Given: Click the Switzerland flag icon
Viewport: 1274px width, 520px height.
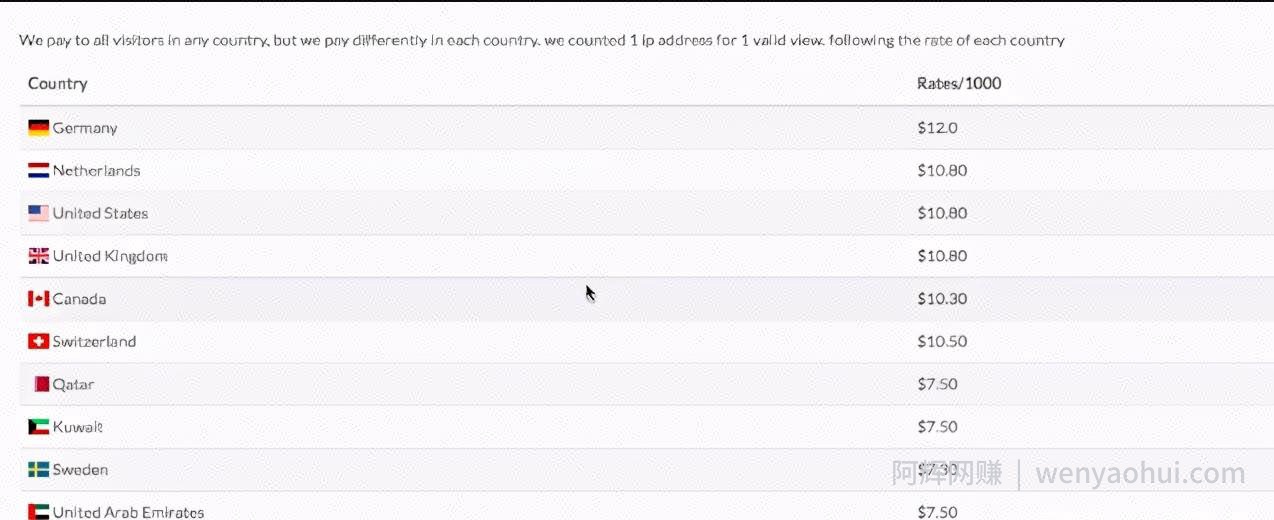Looking at the screenshot, I should pyautogui.click(x=38, y=341).
